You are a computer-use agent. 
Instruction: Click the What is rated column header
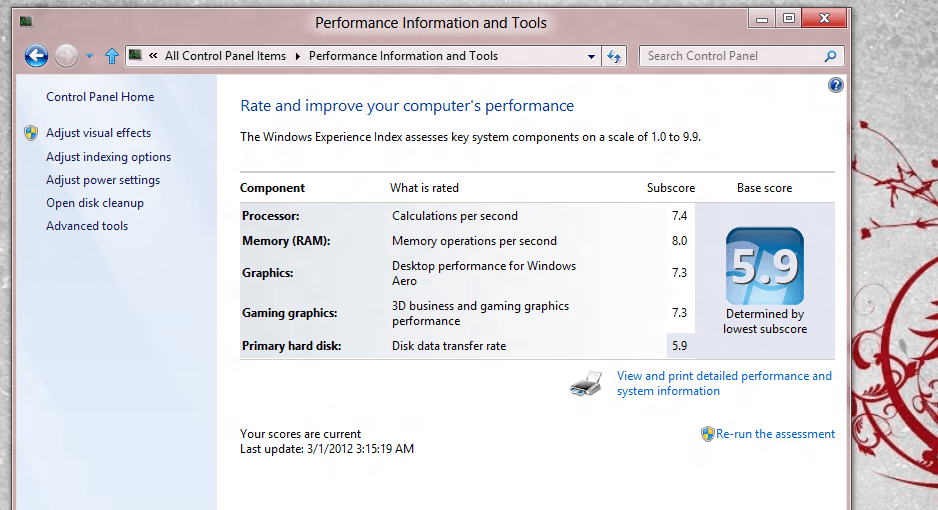424,188
